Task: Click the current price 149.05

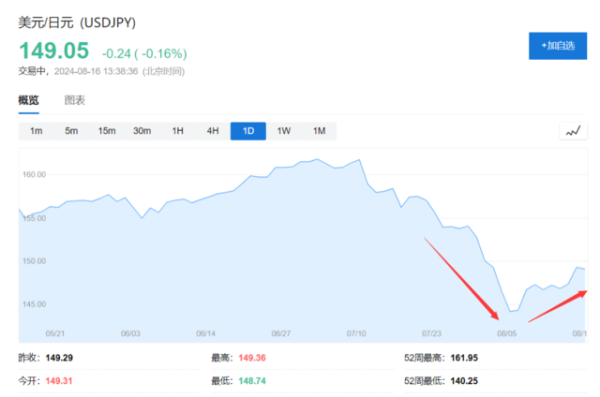Action: (54, 51)
